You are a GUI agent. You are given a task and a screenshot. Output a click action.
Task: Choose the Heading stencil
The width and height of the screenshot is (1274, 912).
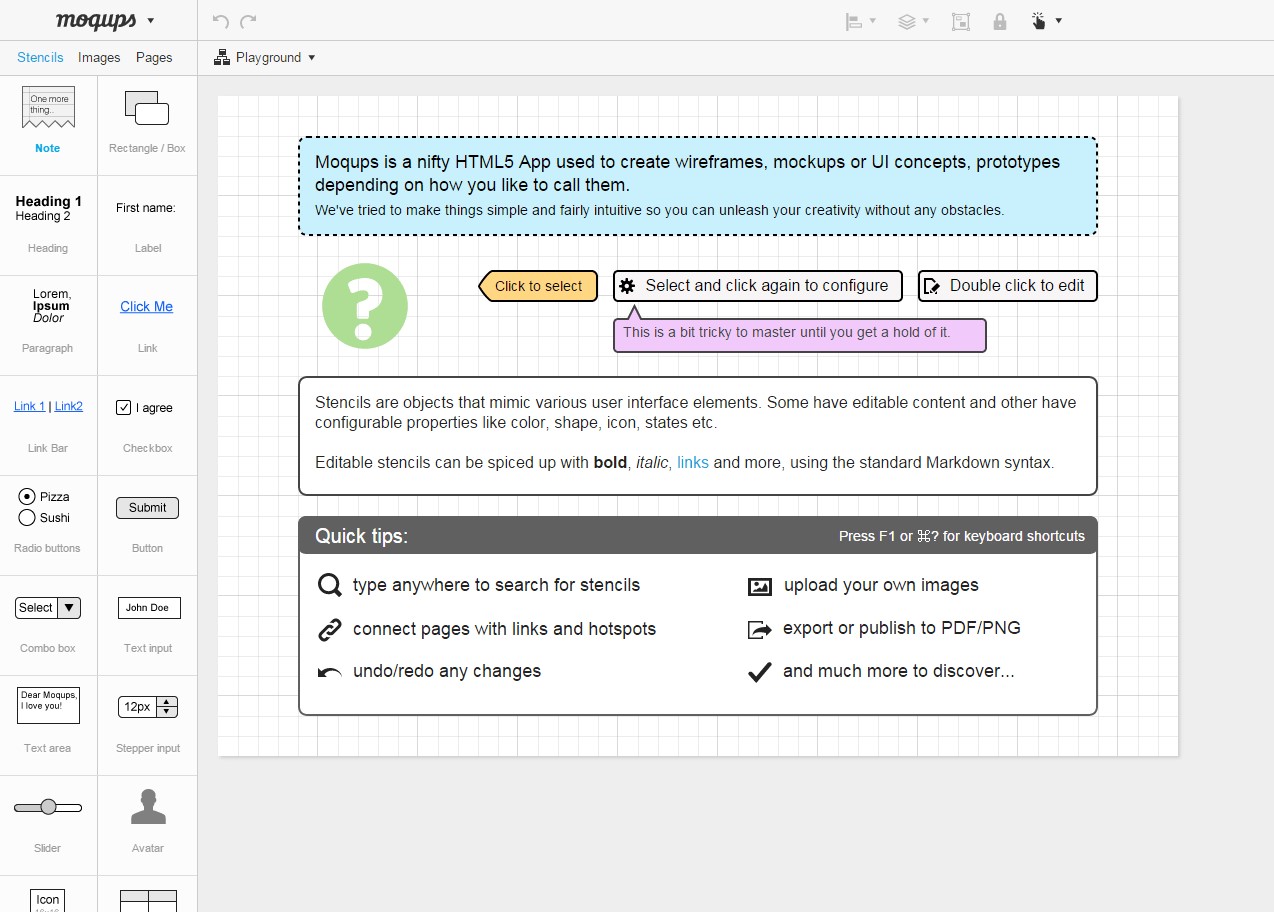coord(48,225)
